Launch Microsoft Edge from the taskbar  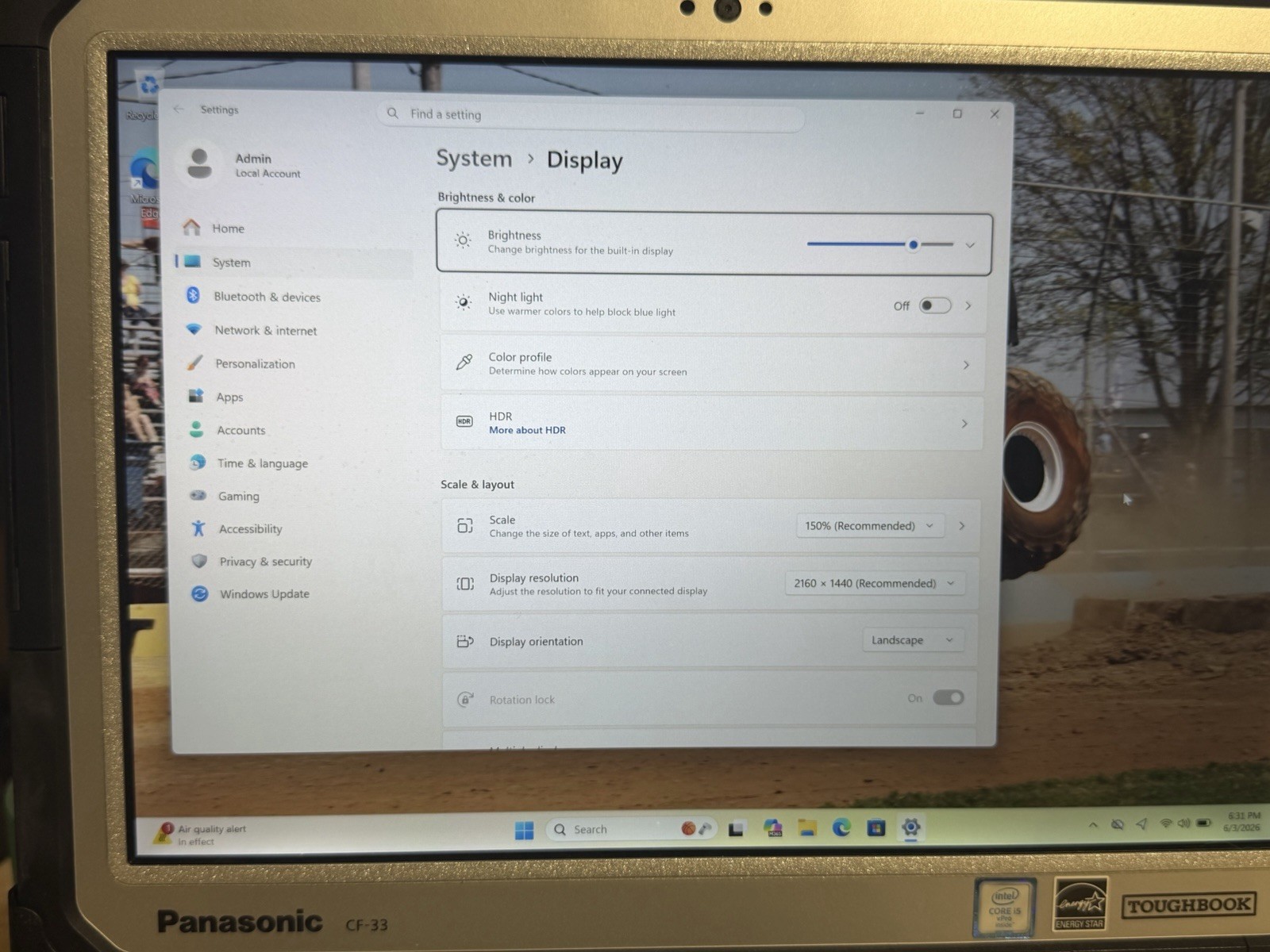click(x=841, y=828)
